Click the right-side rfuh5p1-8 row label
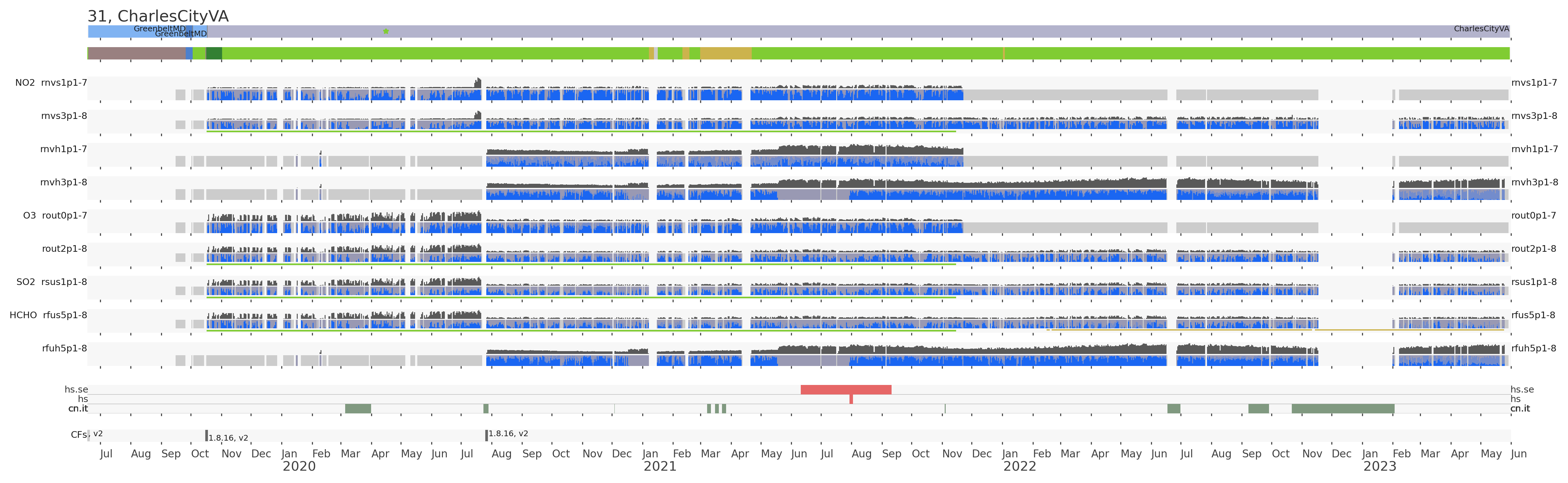Image resolution: width=1568 pixels, height=483 pixels. coord(1533,349)
